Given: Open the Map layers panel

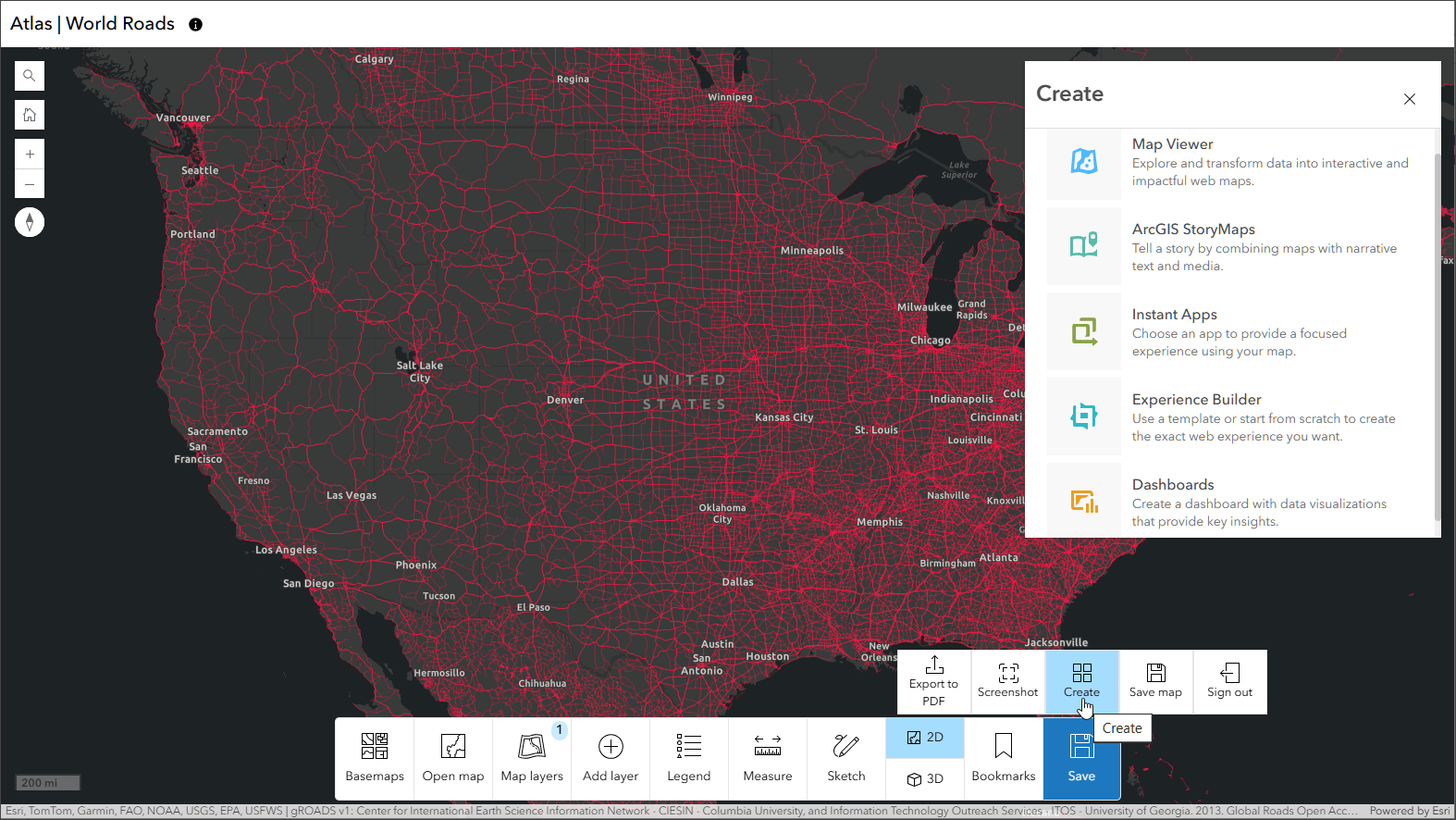Looking at the screenshot, I should [532, 759].
